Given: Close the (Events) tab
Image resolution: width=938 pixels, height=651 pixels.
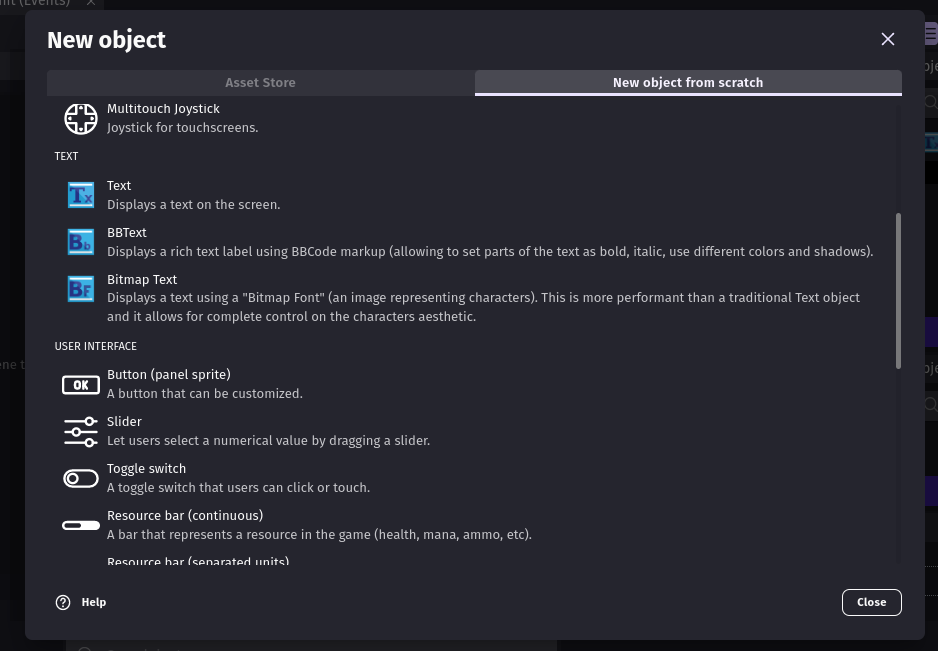Looking at the screenshot, I should tap(90, 4).
